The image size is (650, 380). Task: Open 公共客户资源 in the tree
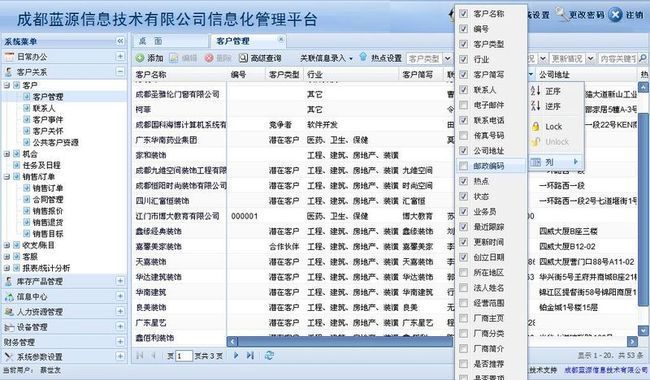pos(56,143)
